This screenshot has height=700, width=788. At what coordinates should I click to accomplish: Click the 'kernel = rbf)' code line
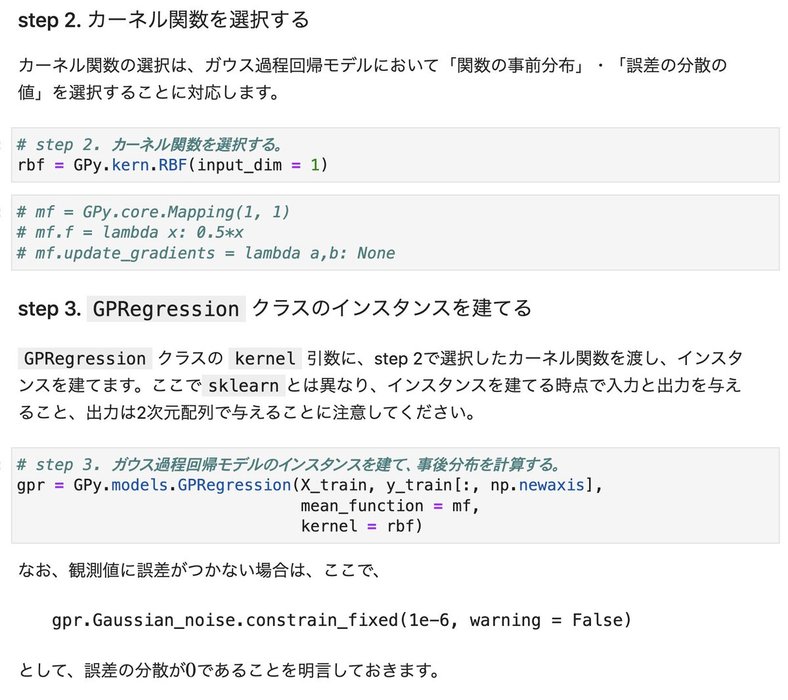click(x=362, y=526)
